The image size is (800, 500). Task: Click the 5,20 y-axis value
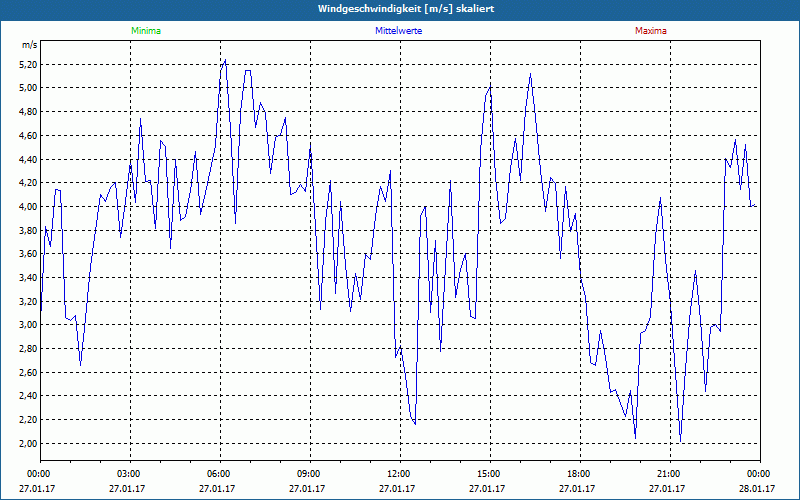point(30,64)
